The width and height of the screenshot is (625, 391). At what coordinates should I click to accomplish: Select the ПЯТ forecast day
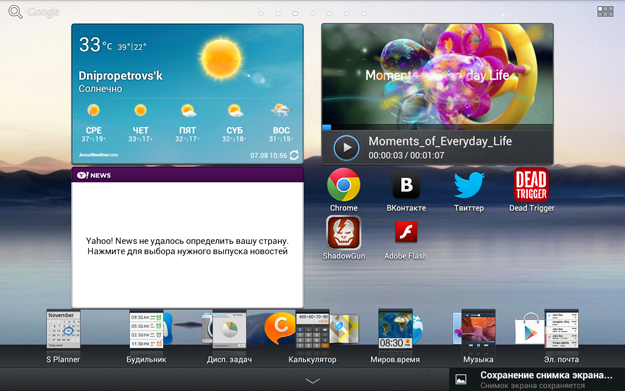point(187,123)
